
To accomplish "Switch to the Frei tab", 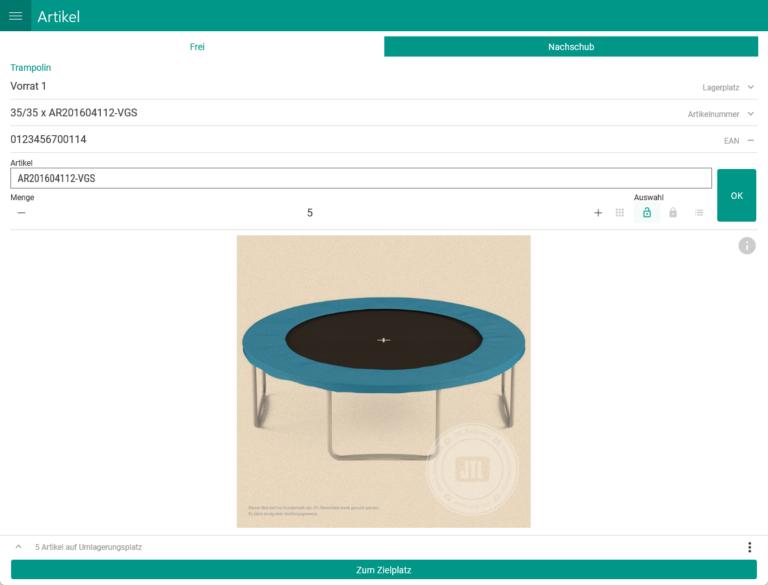I will tap(197, 47).
